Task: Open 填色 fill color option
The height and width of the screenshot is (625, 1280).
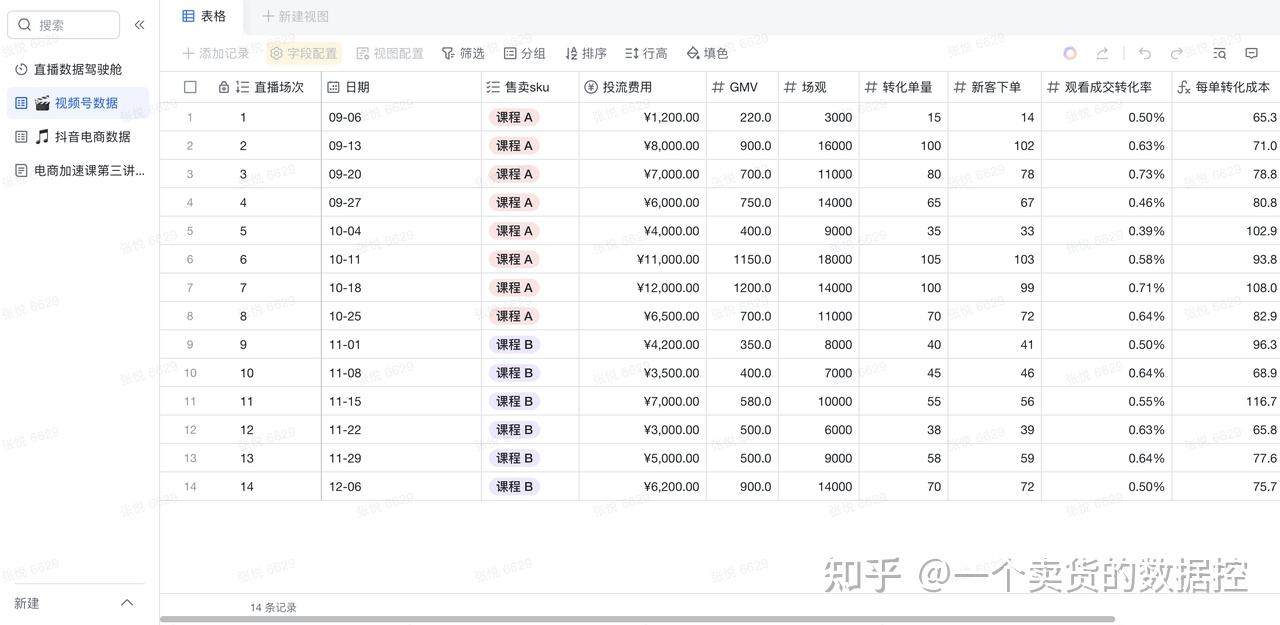Action: coord(707,53)
